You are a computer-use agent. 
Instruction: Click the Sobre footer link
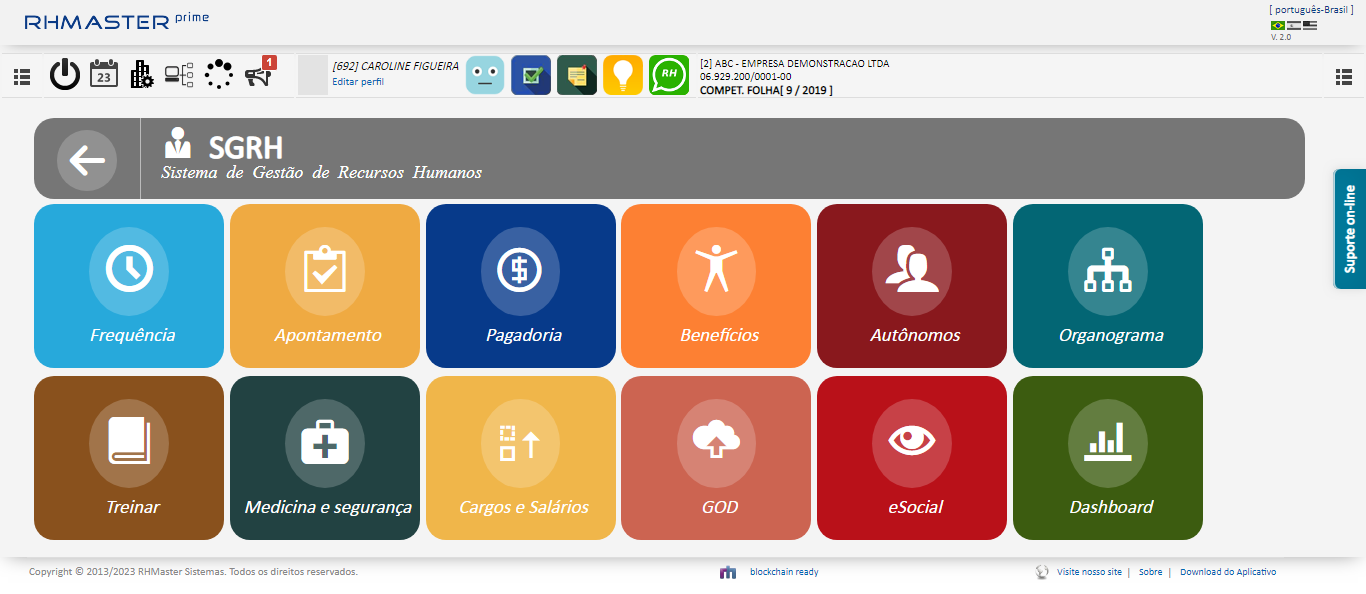point(1150,572)
